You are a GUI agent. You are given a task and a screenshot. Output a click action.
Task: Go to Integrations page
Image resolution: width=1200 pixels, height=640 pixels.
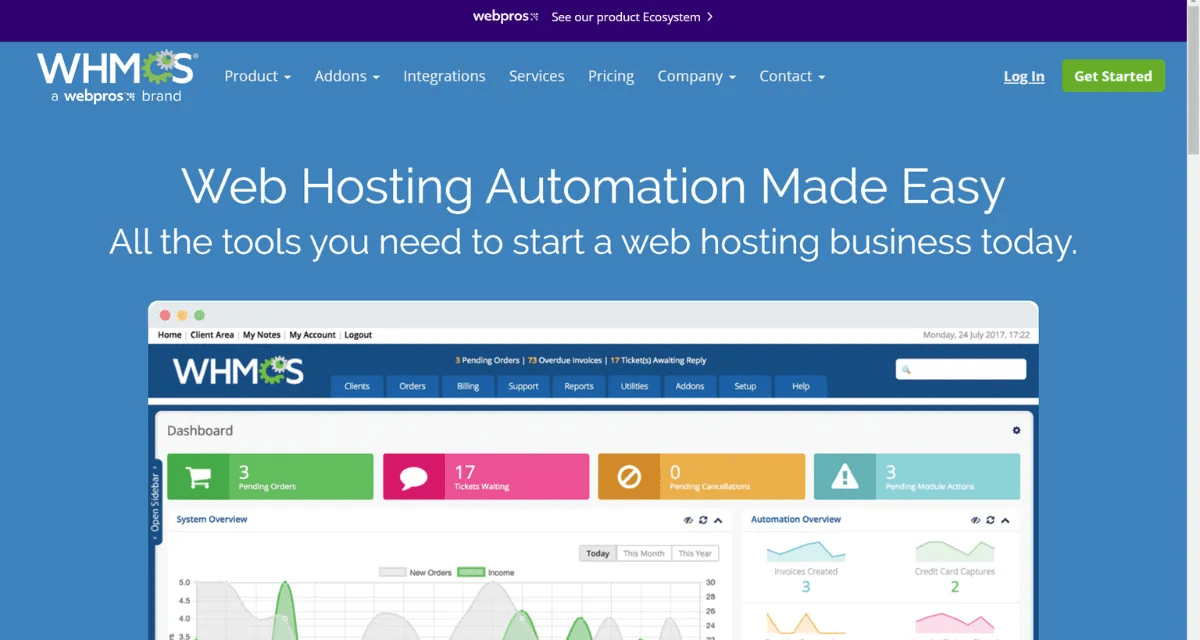click(x=444, y=76)
